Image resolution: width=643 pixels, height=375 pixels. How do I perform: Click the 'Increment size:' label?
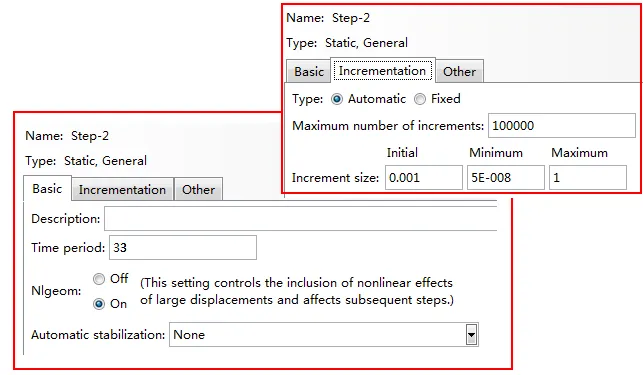point(335,178)
